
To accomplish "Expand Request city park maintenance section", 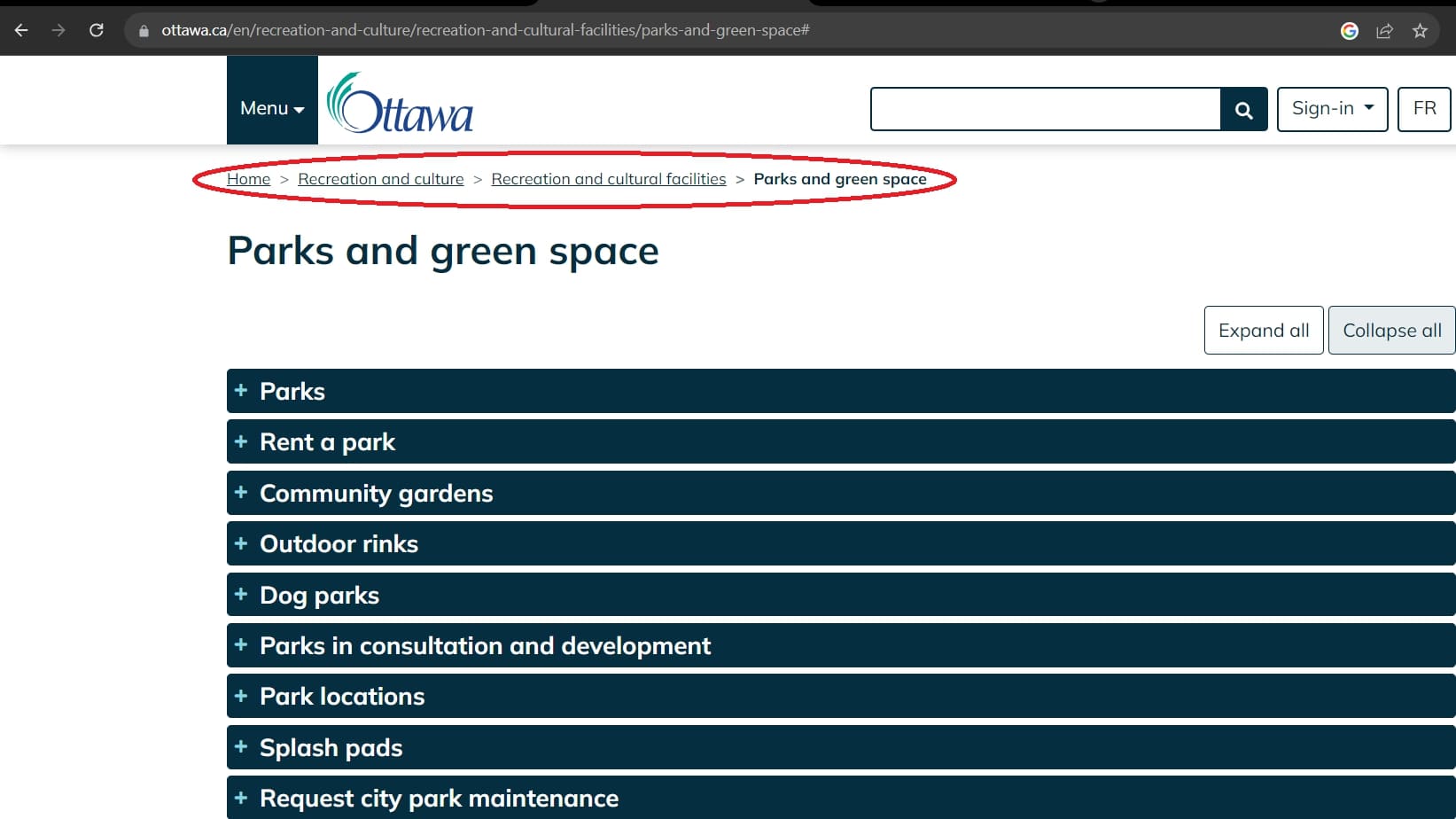I will click(841, 798).
